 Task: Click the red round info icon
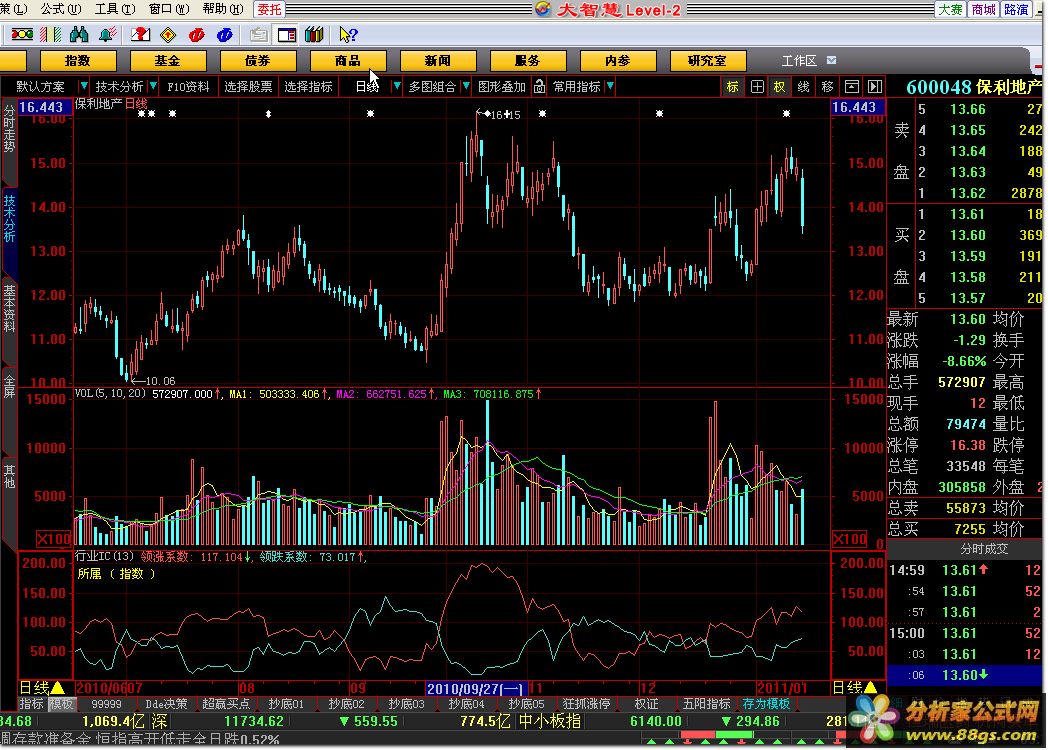click(x=196, y=34)
